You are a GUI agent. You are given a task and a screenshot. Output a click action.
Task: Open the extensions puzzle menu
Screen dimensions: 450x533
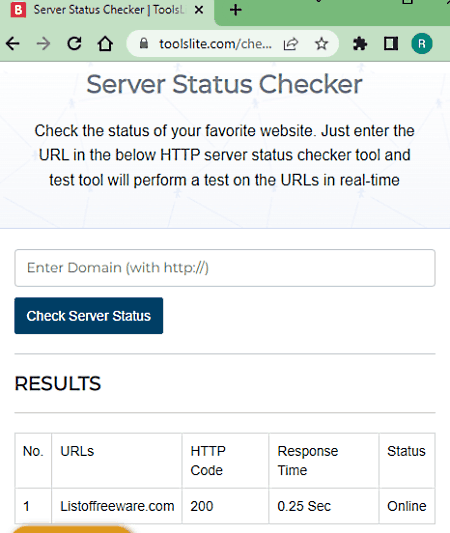360,44
